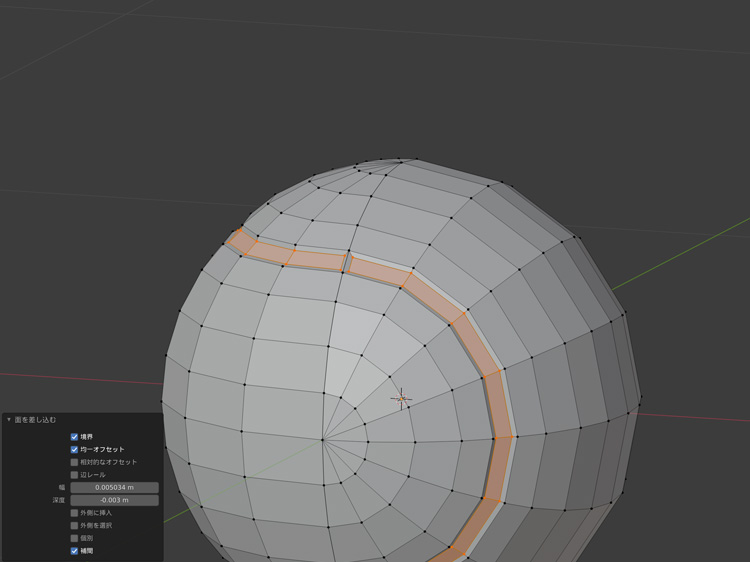
Task: Click the 深度 value field -0.003 m
Action: 114,500
